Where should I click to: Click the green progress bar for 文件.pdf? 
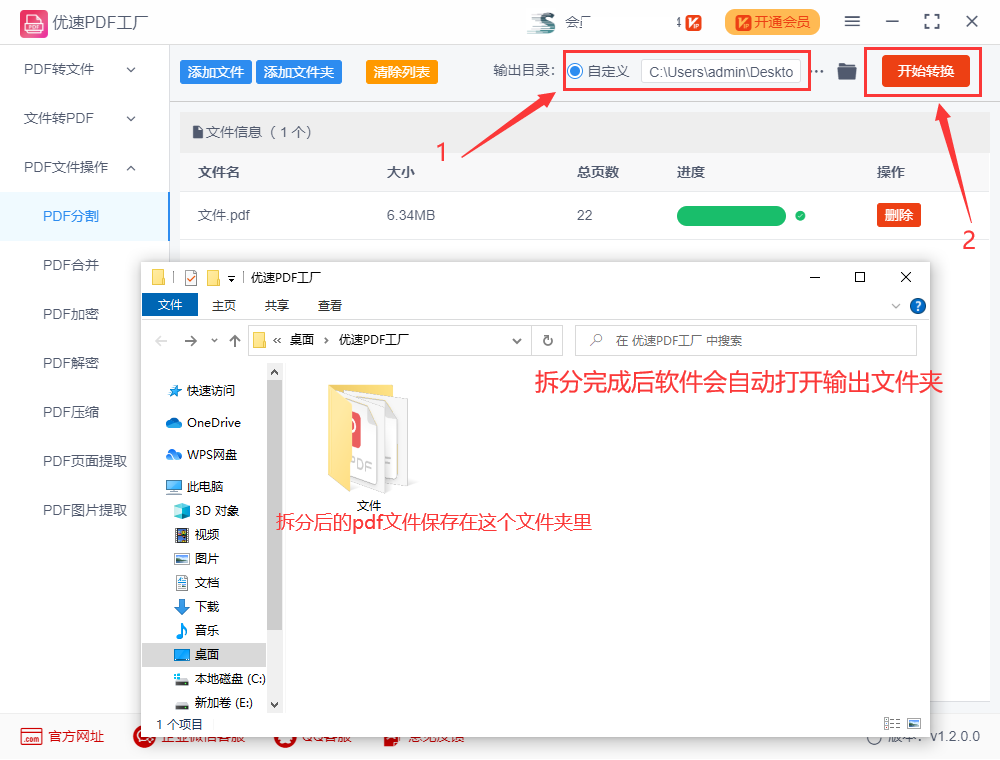click(731, 216)
